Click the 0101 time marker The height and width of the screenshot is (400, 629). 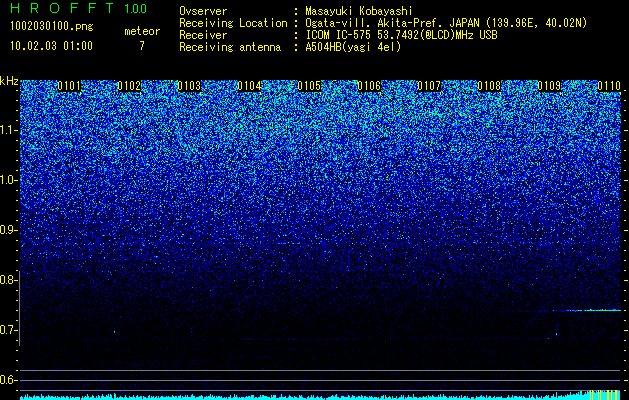pos(69,86)
